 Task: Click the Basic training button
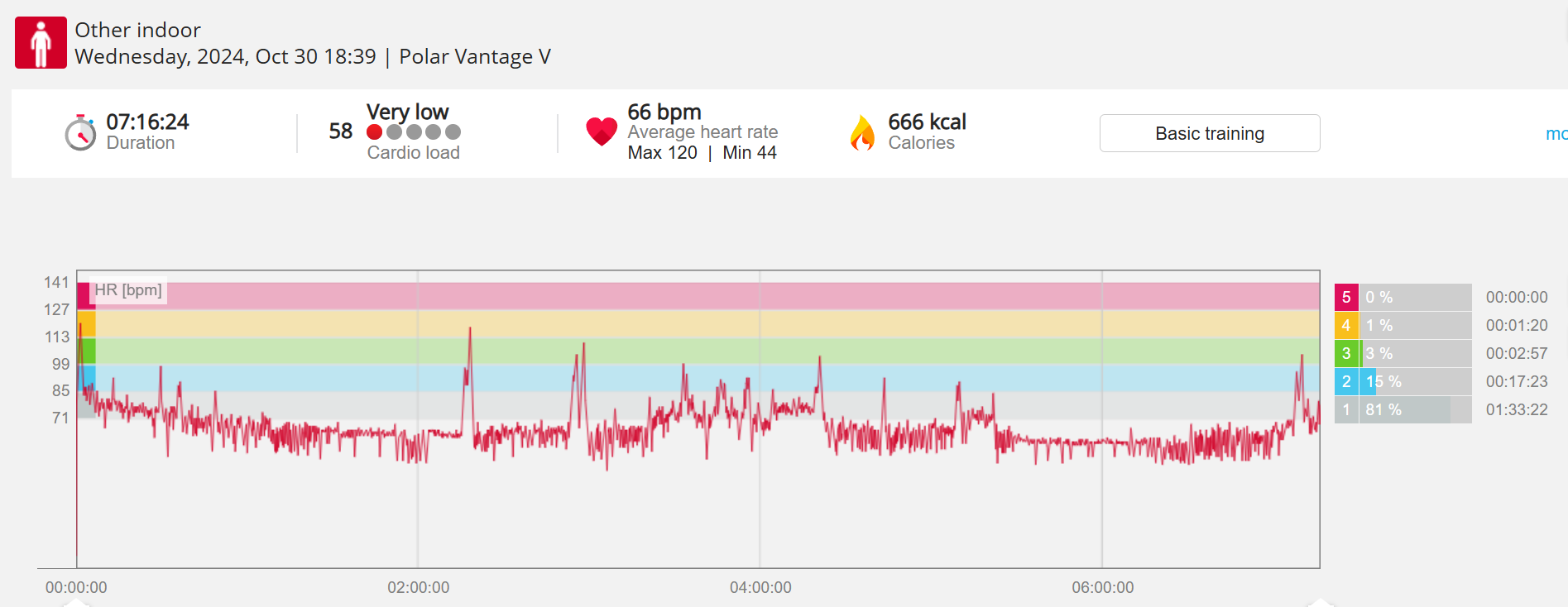(1209, 133)
